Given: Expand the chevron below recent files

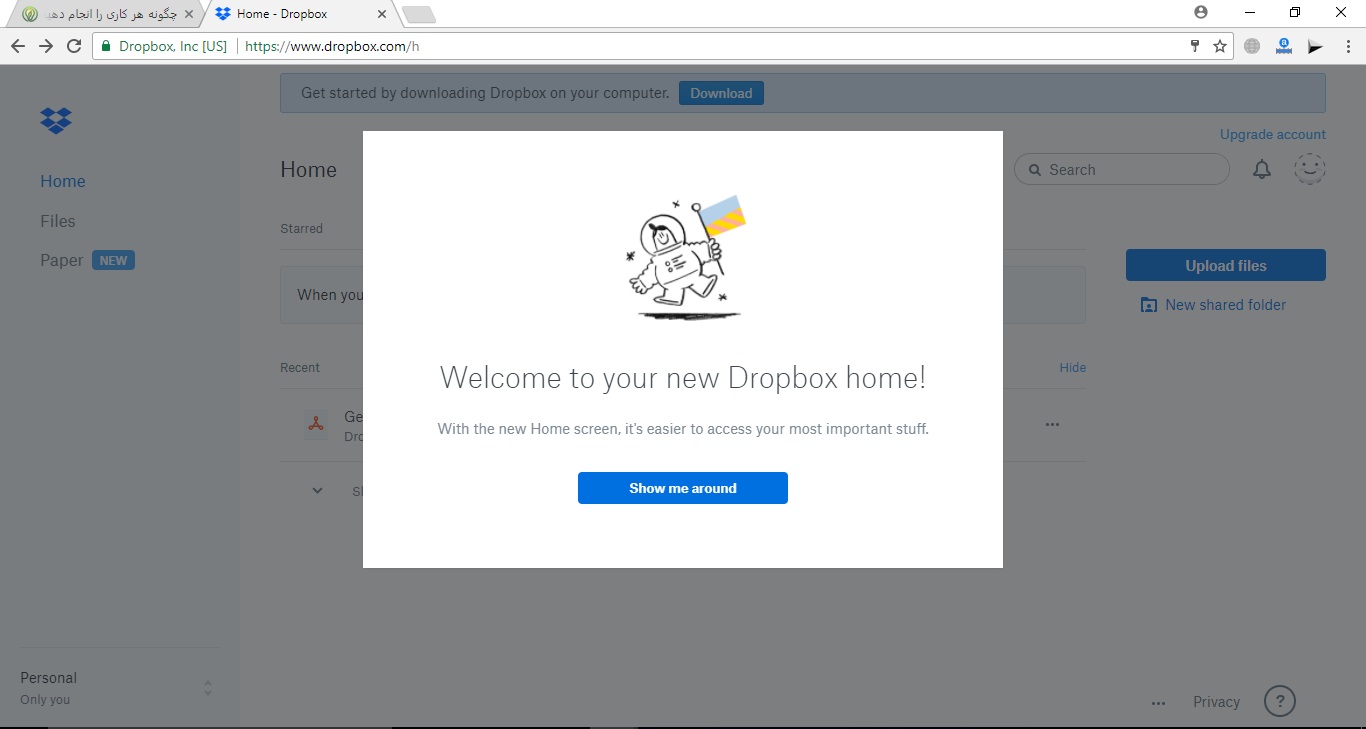Looking at the screenshot, I should point(318,491).
